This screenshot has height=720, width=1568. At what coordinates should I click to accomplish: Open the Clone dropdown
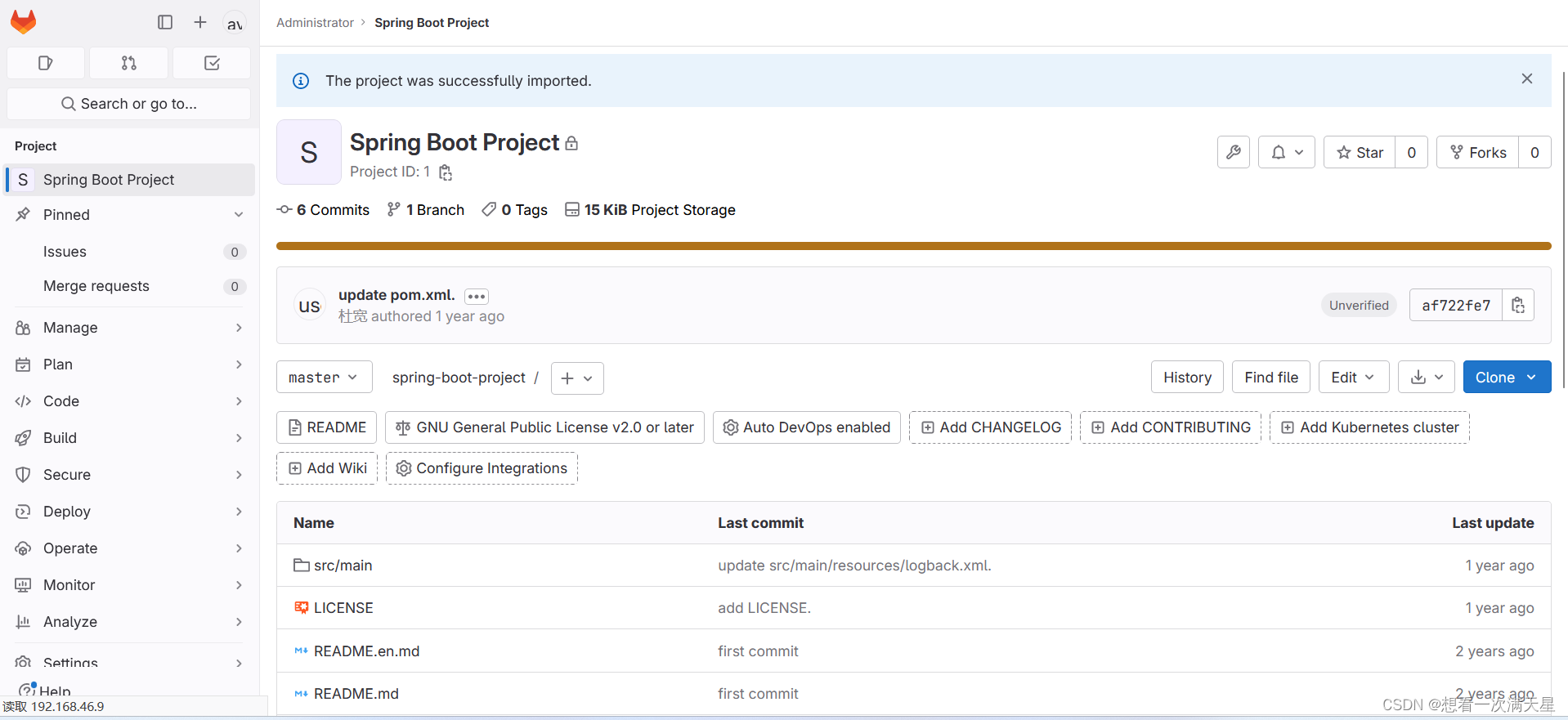pos(1507,377)
